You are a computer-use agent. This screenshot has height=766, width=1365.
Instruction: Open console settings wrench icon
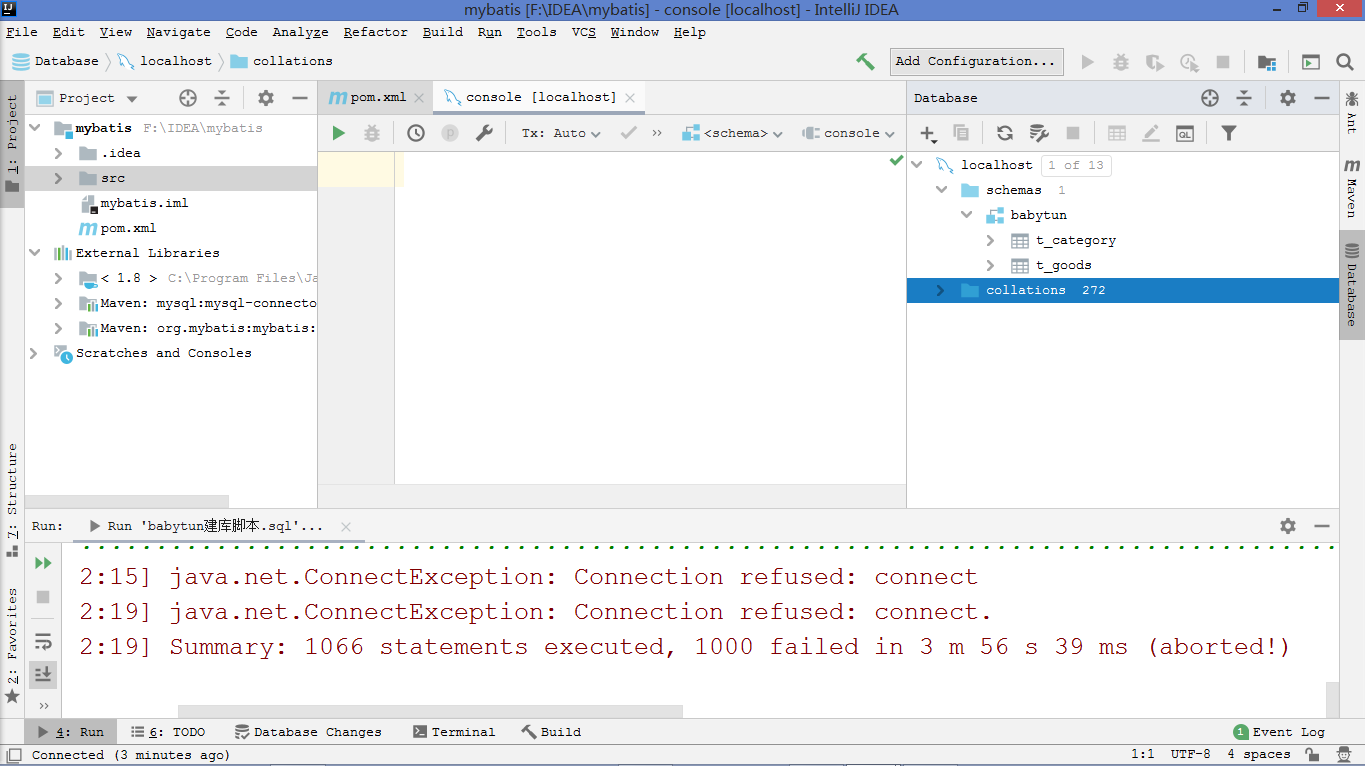[484, 133]
